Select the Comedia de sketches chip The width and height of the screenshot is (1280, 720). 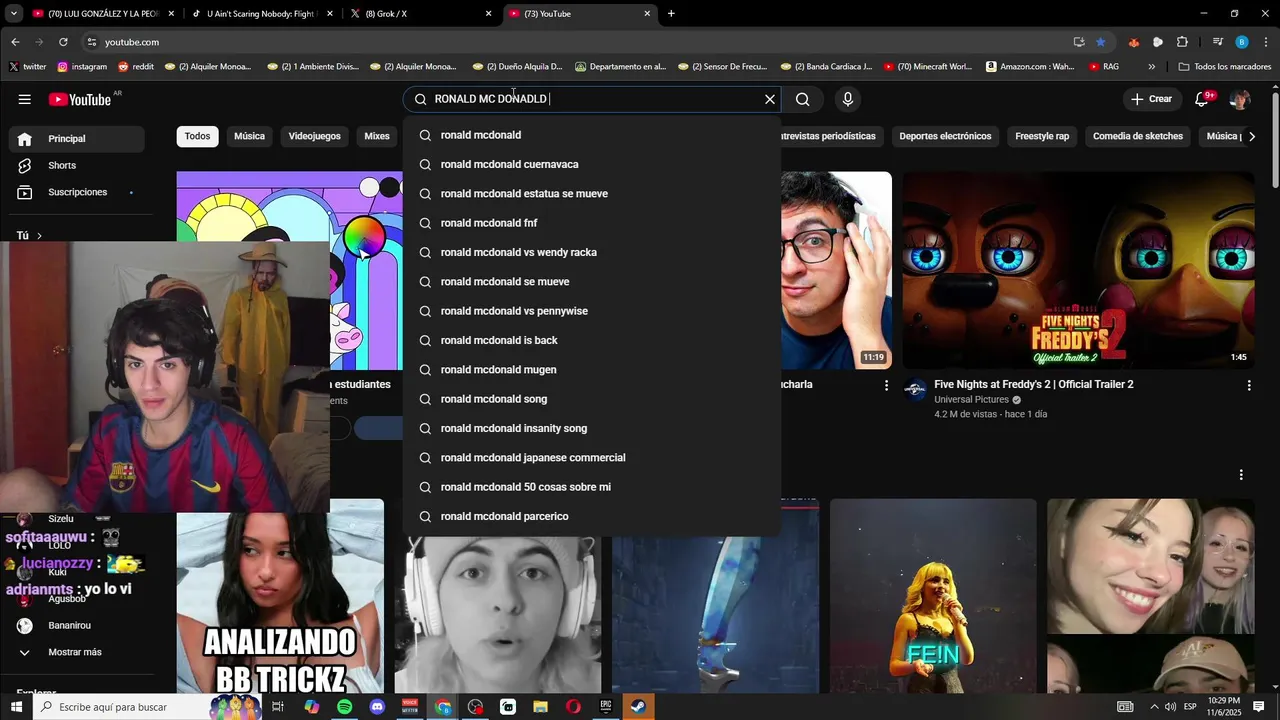click(x=1138, y=136)
